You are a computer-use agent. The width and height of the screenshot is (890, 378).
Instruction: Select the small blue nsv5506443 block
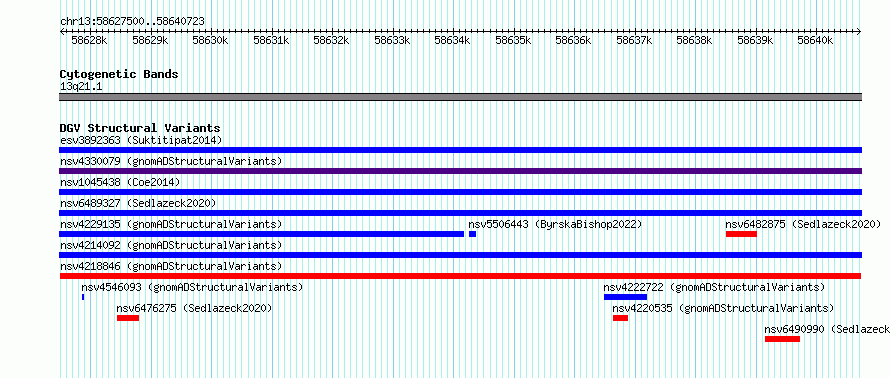click(x=472, y=234)
